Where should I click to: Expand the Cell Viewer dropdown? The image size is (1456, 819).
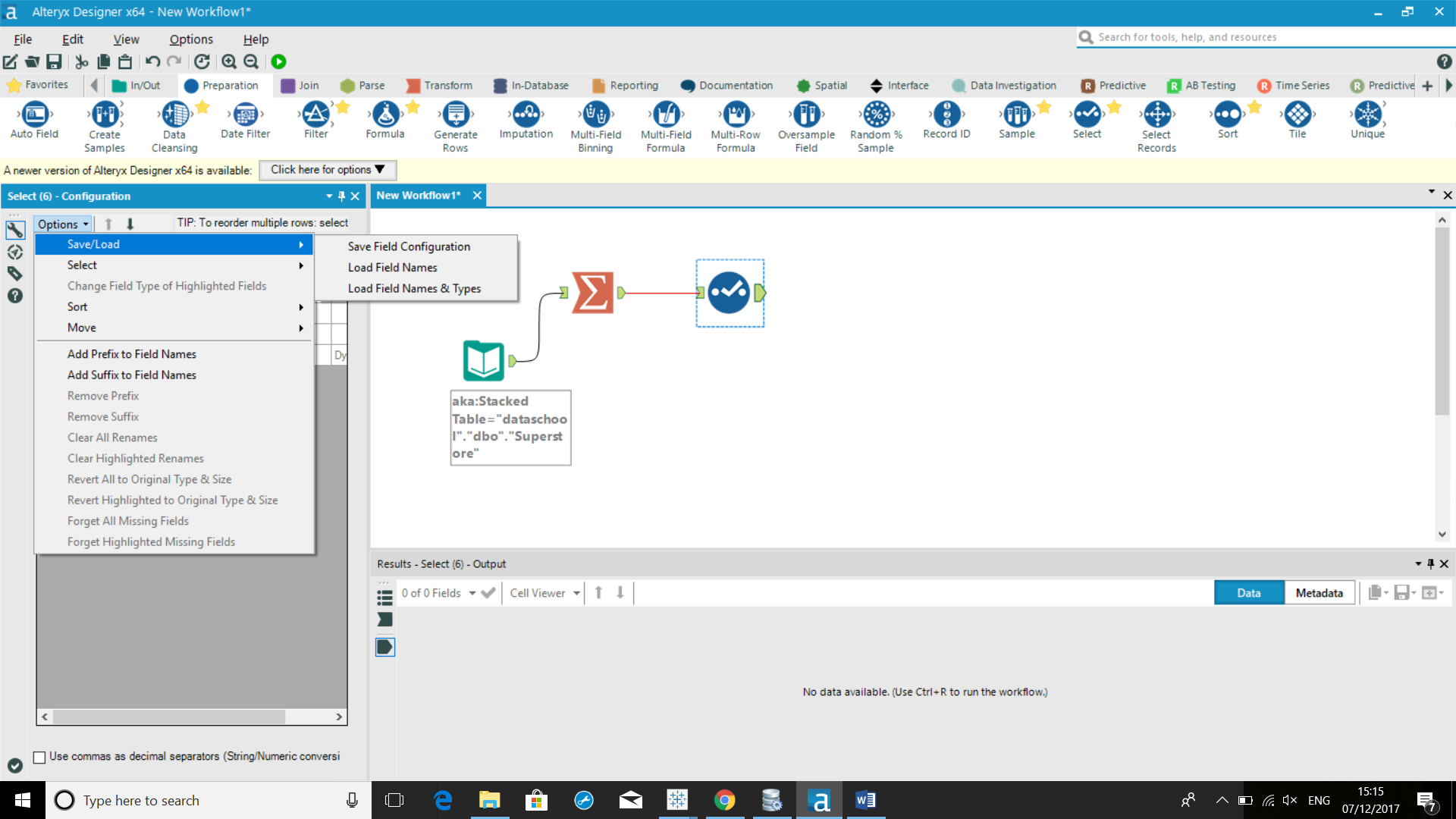pyautogui.click(x=545, y=593)
